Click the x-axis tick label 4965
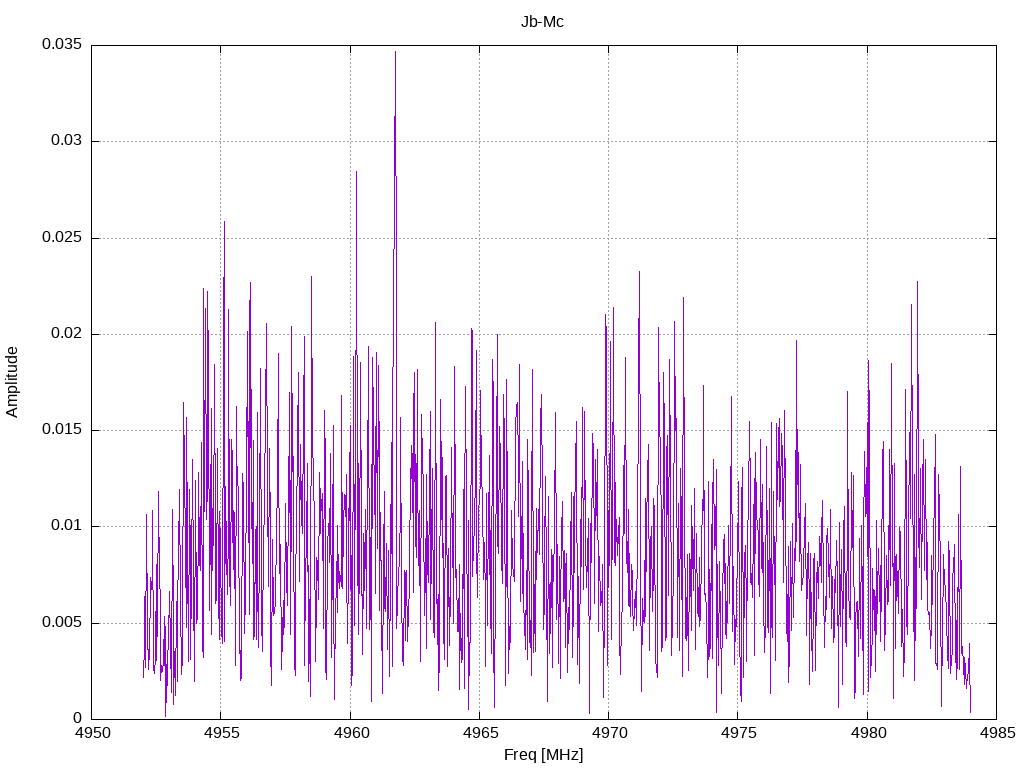 tap(480, 733)
